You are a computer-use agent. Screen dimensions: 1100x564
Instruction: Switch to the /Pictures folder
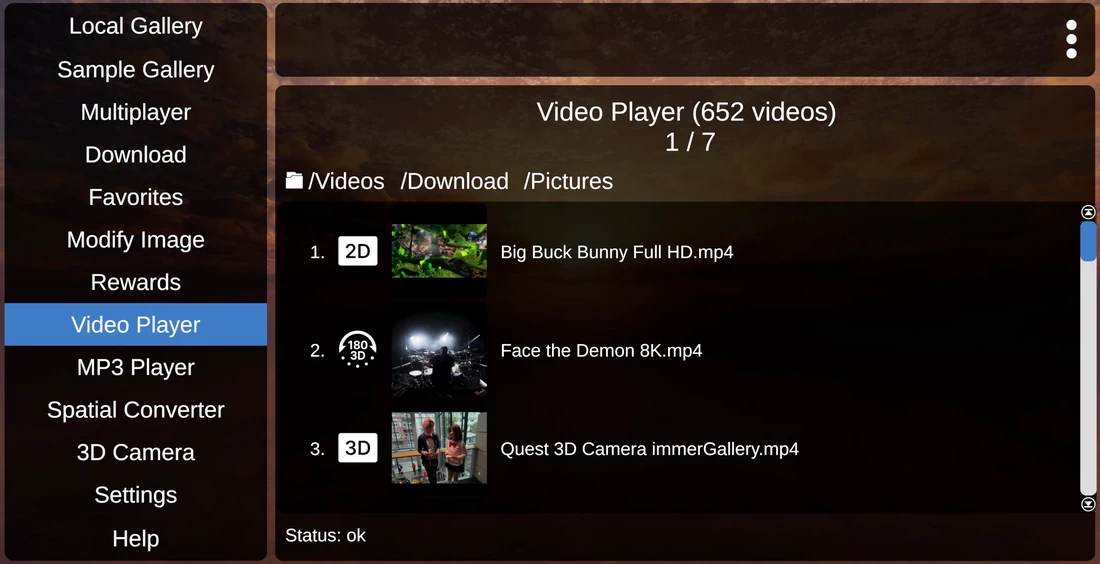pyautogui.click(x=568, y=182)
